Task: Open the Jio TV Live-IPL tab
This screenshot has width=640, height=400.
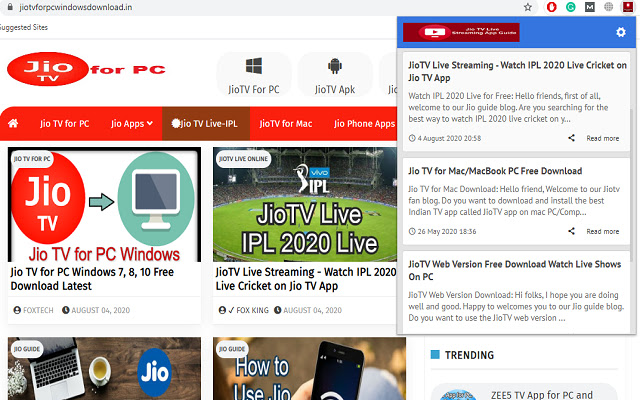Action: 205,124
